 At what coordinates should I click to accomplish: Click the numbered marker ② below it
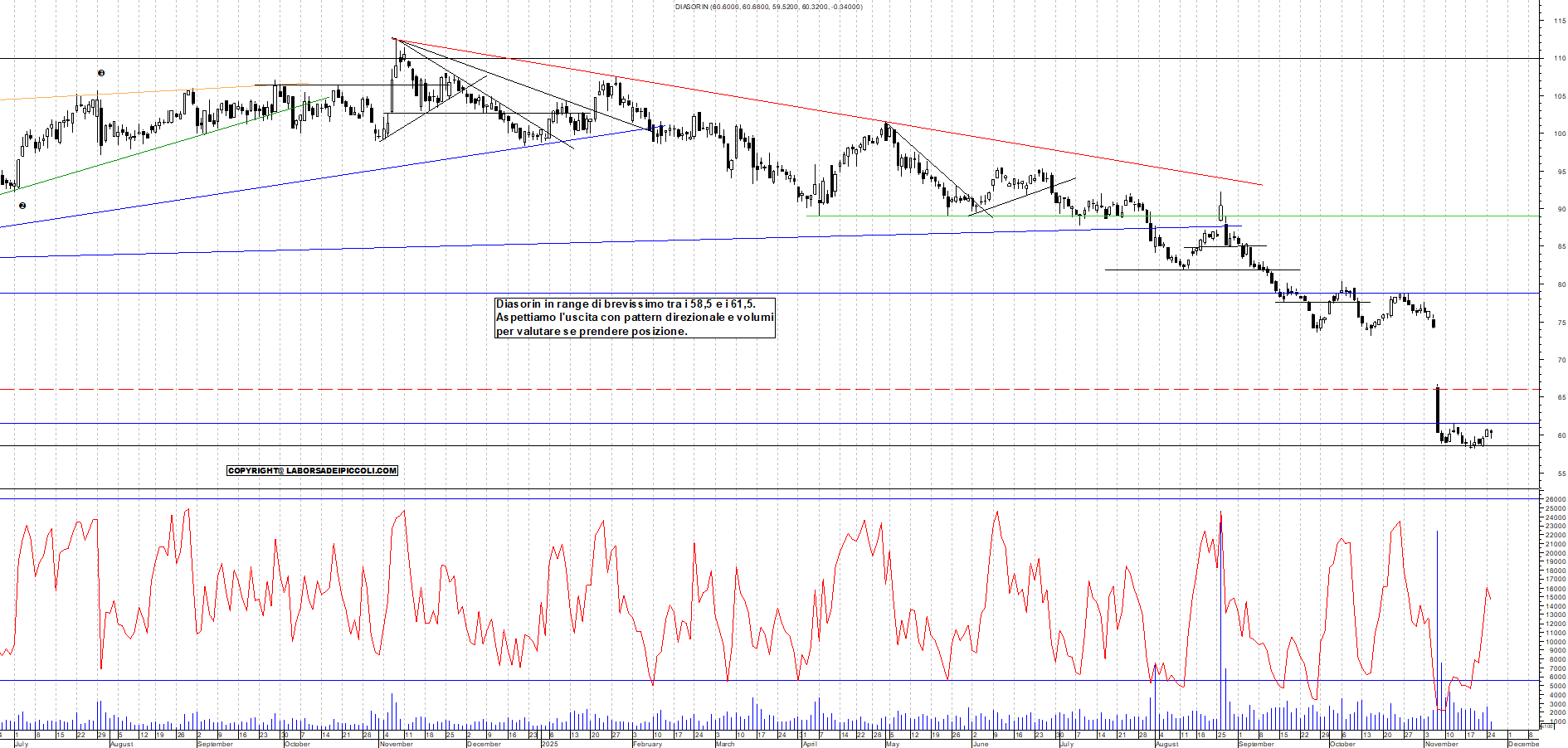point(21,205)
